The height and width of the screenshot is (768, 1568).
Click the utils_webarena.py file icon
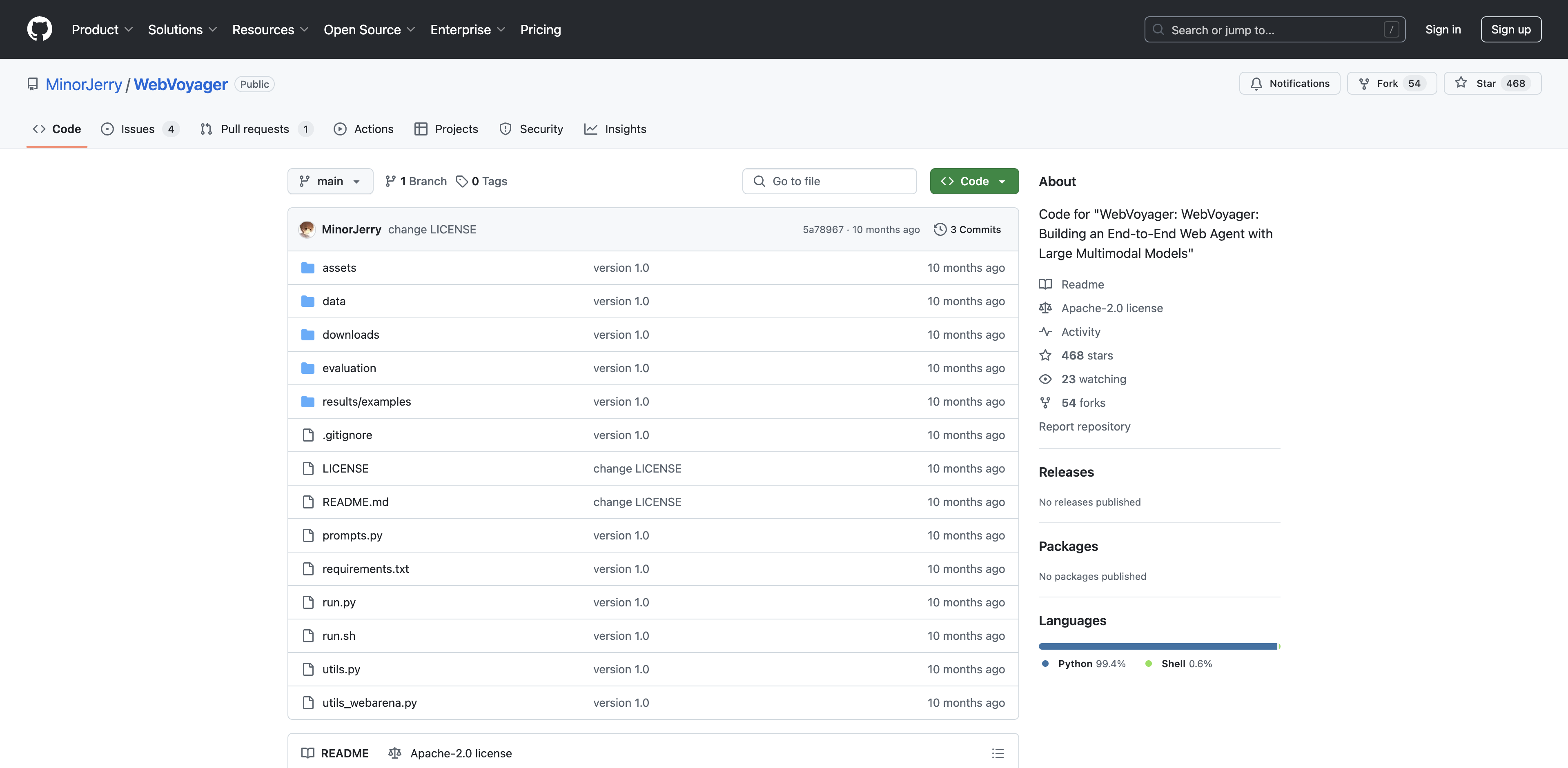point(308,702)
